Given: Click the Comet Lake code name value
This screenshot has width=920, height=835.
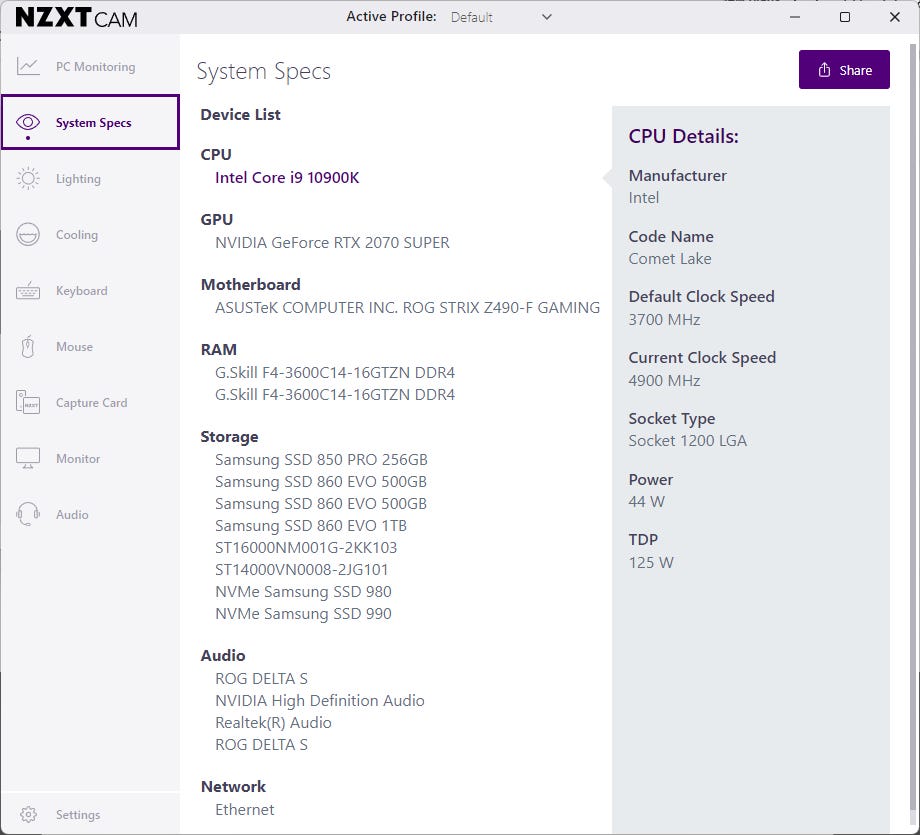Looking at the screenshot, I should [x=669, y=258].
